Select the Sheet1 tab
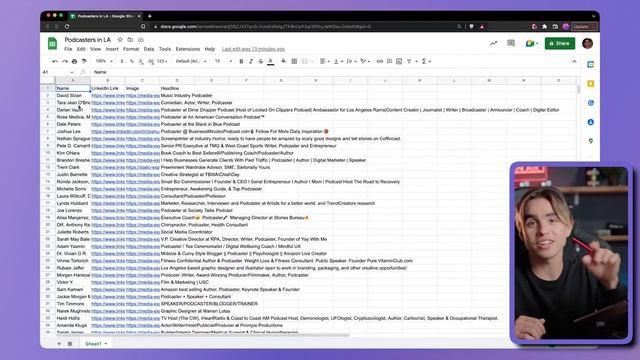The width and height of the screenshot is (640, 360). 96,344
